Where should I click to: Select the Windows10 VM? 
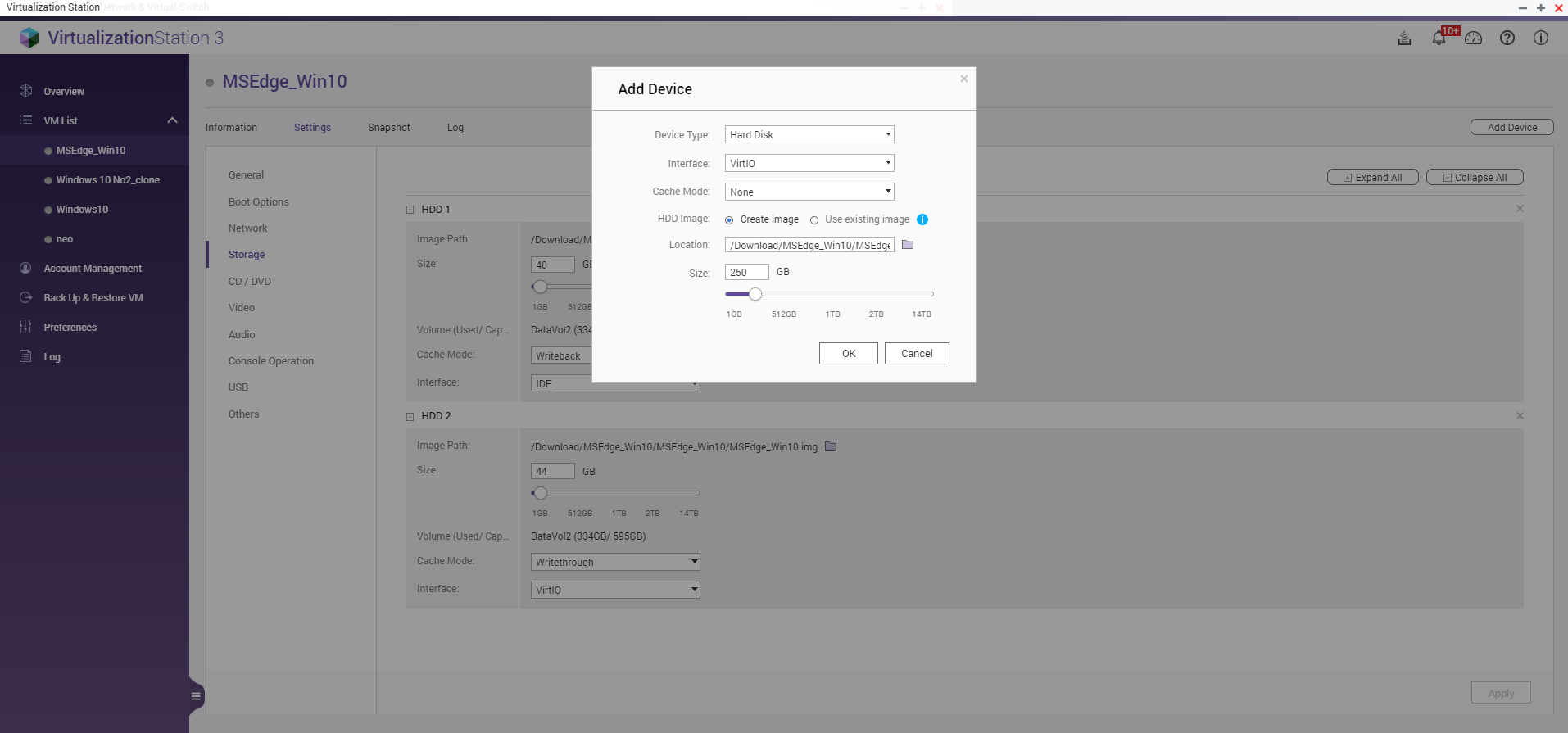(x=82, y=210)
